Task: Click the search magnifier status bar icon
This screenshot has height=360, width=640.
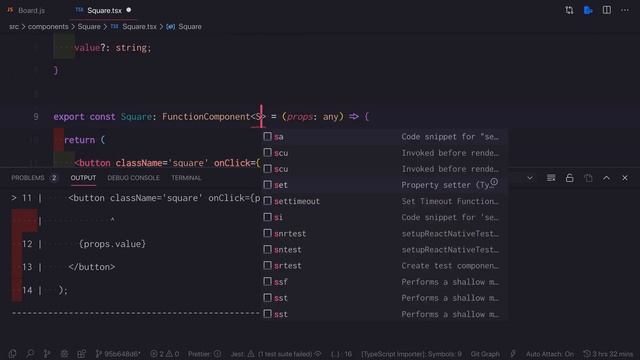Action: tap(30, 353)
